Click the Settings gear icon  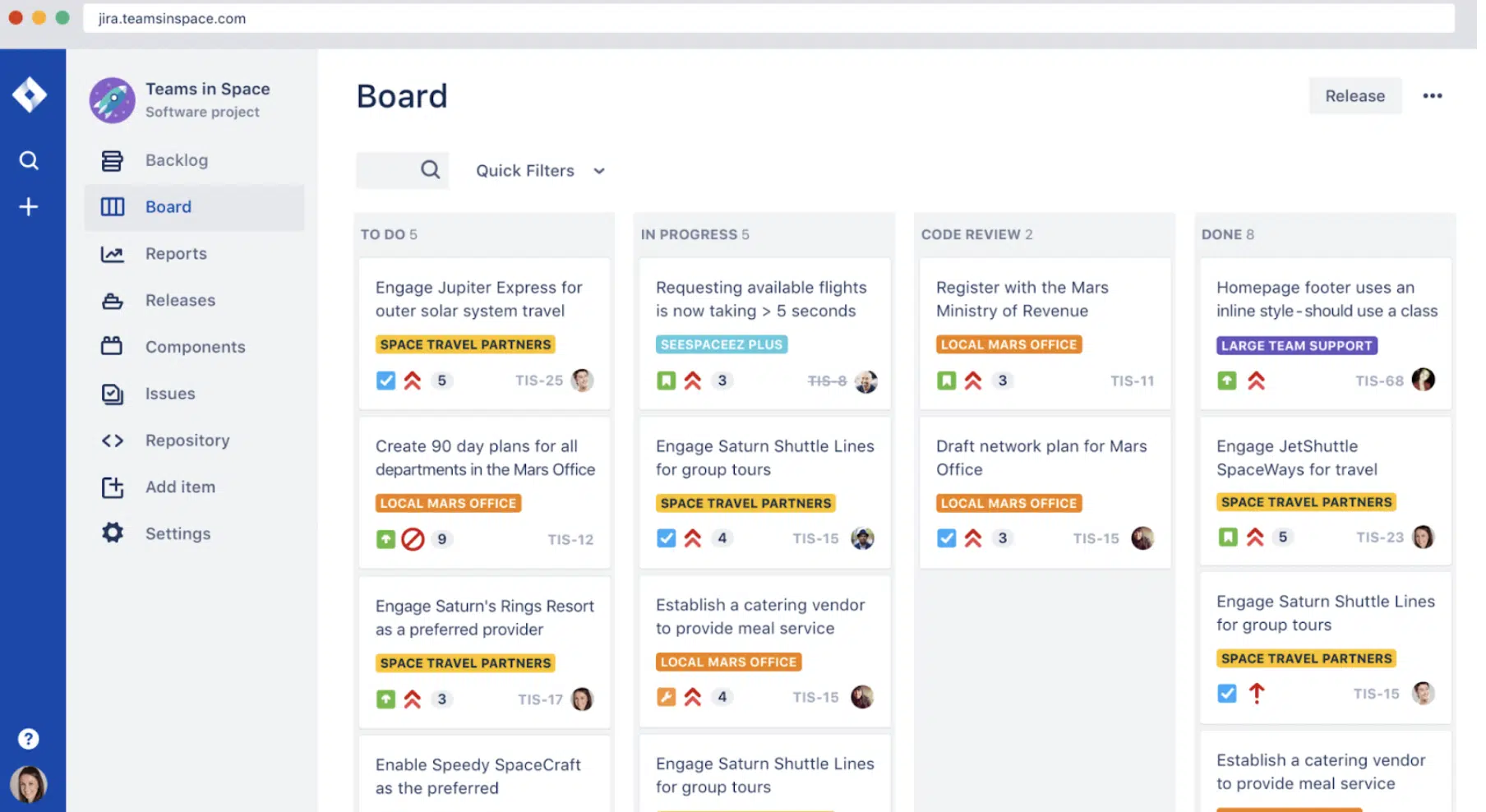[113, 533]
